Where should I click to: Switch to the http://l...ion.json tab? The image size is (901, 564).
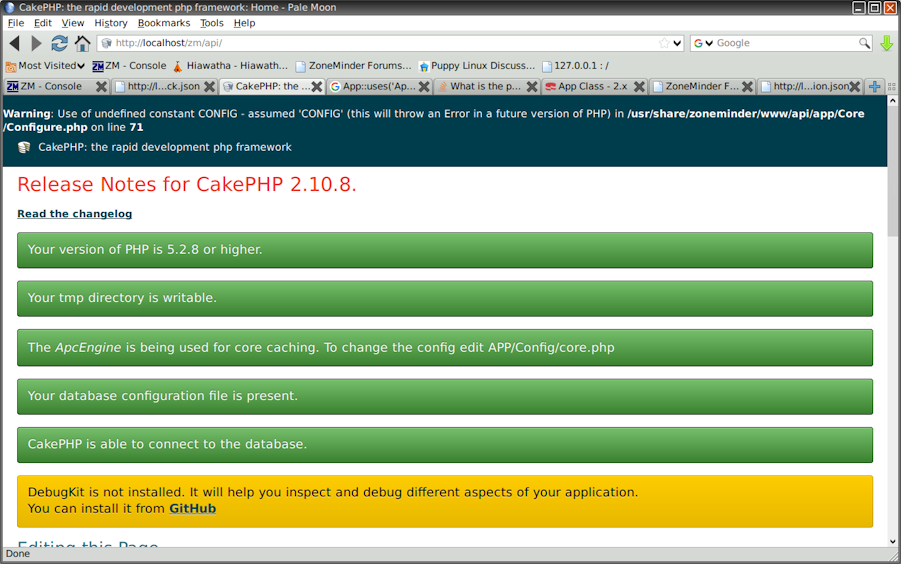[x=803, y=86]
